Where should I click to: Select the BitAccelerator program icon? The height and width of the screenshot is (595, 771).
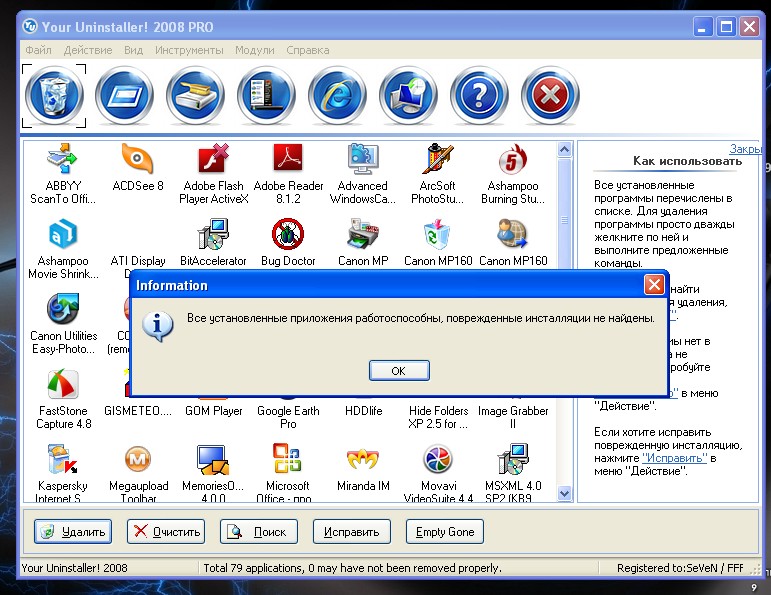click(213, 234)
